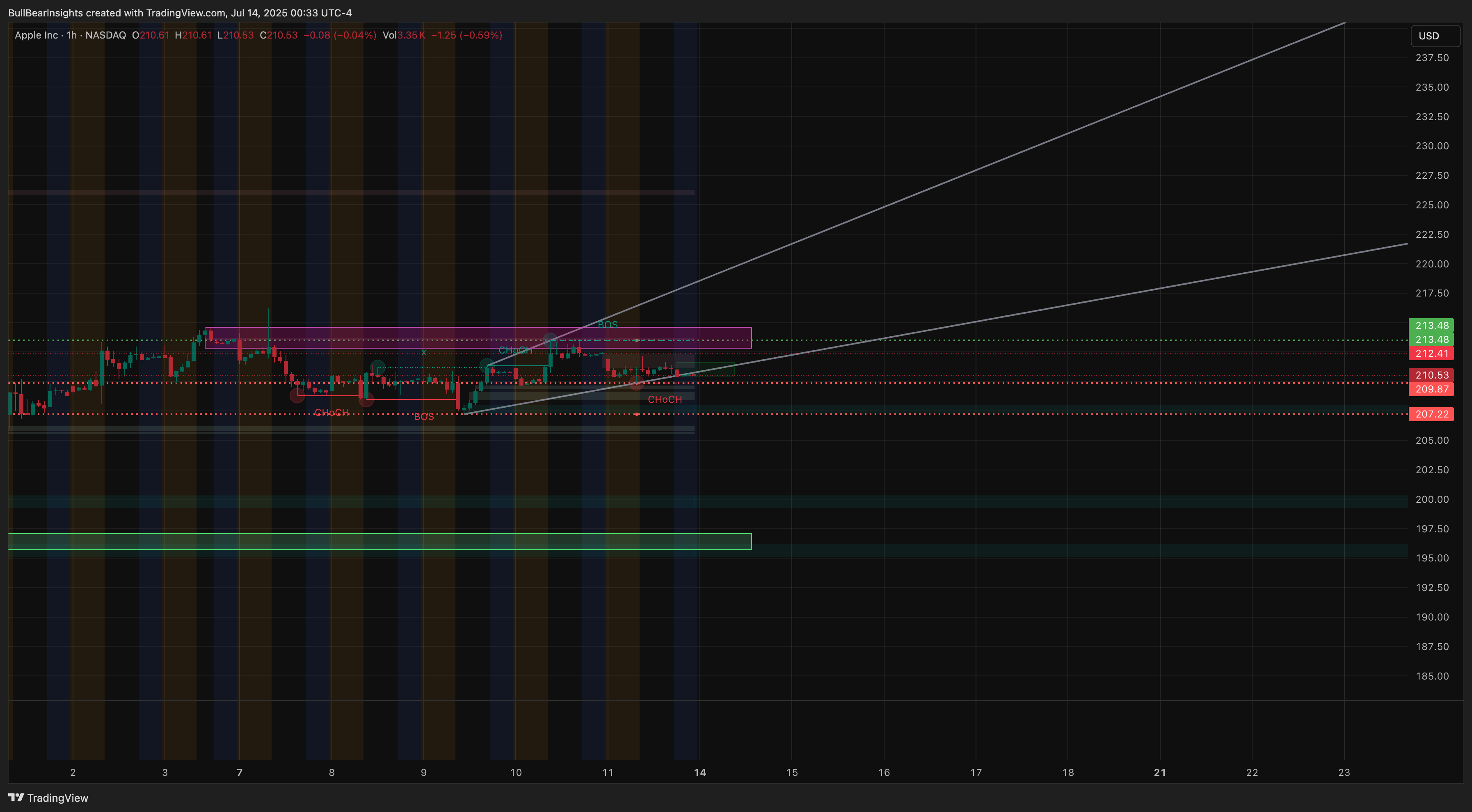
Task: Select the open value O210.61
Action: (150, 35)
